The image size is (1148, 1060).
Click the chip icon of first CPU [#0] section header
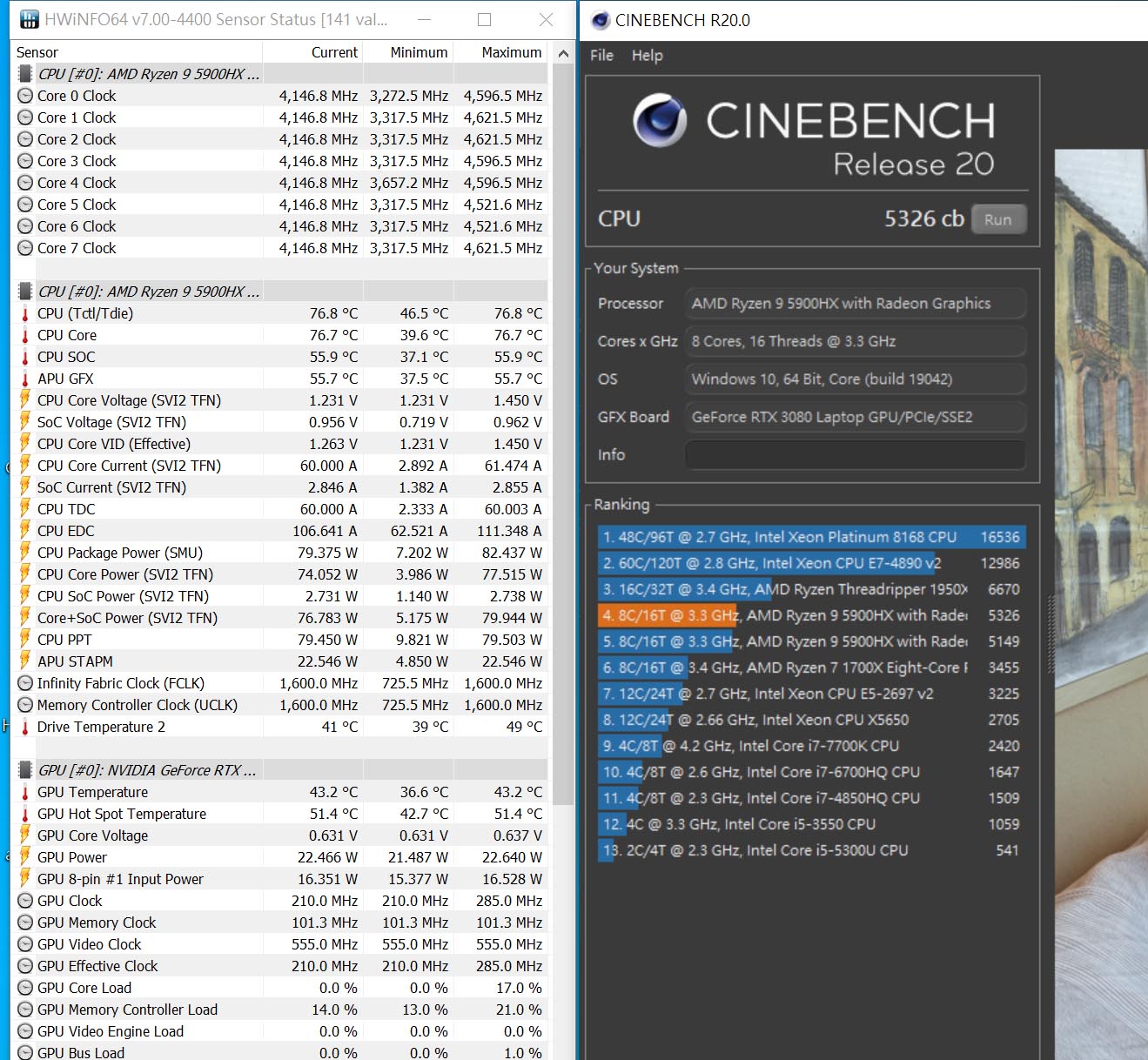[25, 74]
